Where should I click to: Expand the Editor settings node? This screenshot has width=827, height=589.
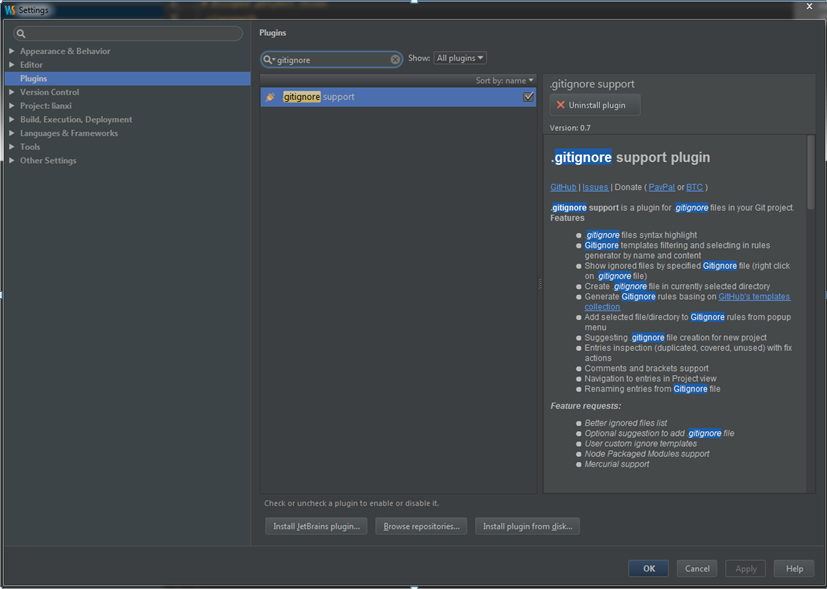click(12, 65)
